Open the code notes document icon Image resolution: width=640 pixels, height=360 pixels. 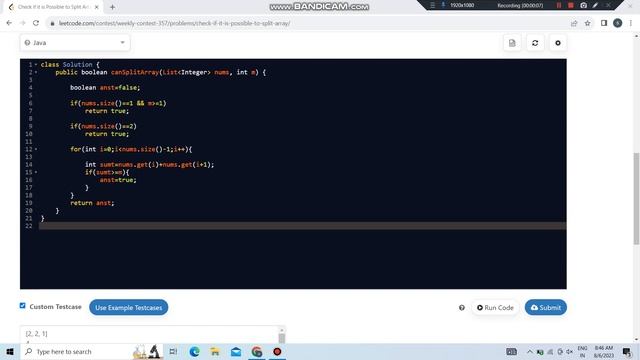(512, 43)
